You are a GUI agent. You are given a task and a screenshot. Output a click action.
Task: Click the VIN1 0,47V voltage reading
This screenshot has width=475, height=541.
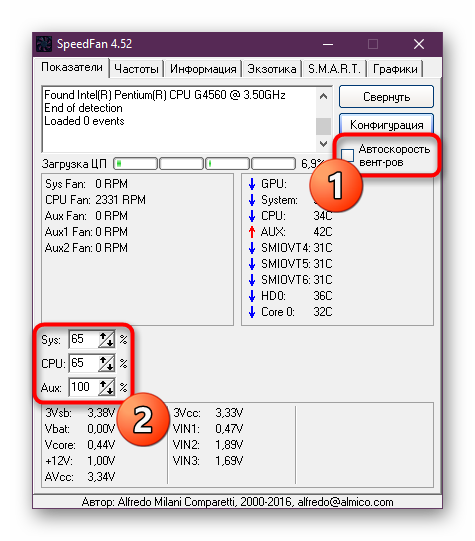click(208, 429)
